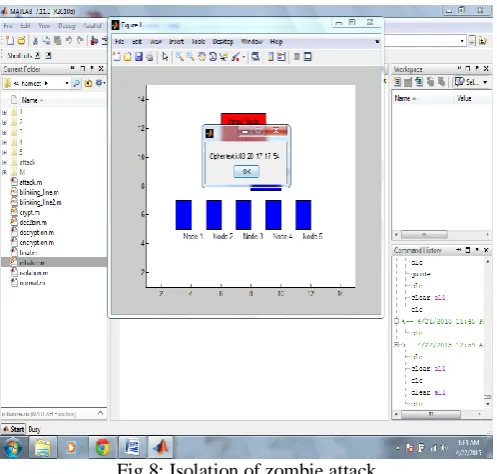Click the MATLAB Start button at bottom left
Viewport: 497px width, 474px height.
point(14,429)
